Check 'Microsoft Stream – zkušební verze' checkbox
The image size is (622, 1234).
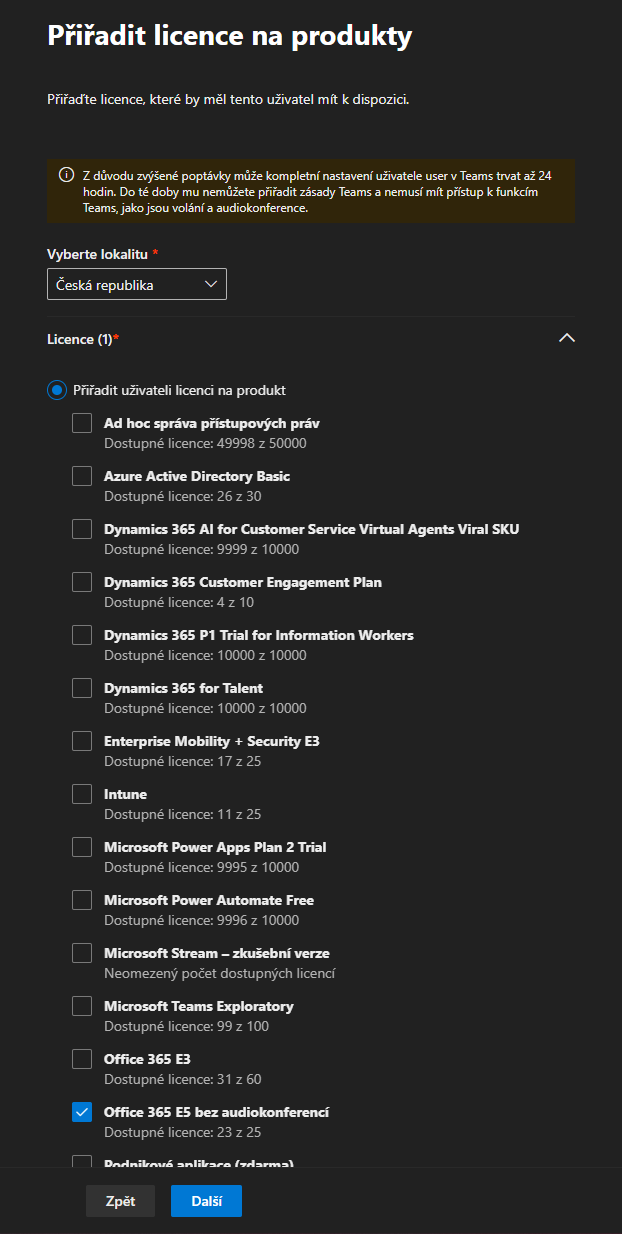tap(82, 953)
